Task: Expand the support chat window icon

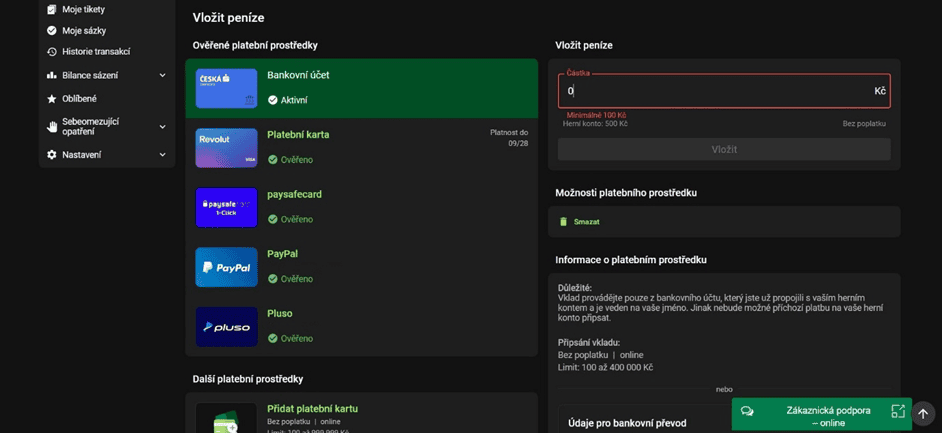Action: [x=898, y=411]
